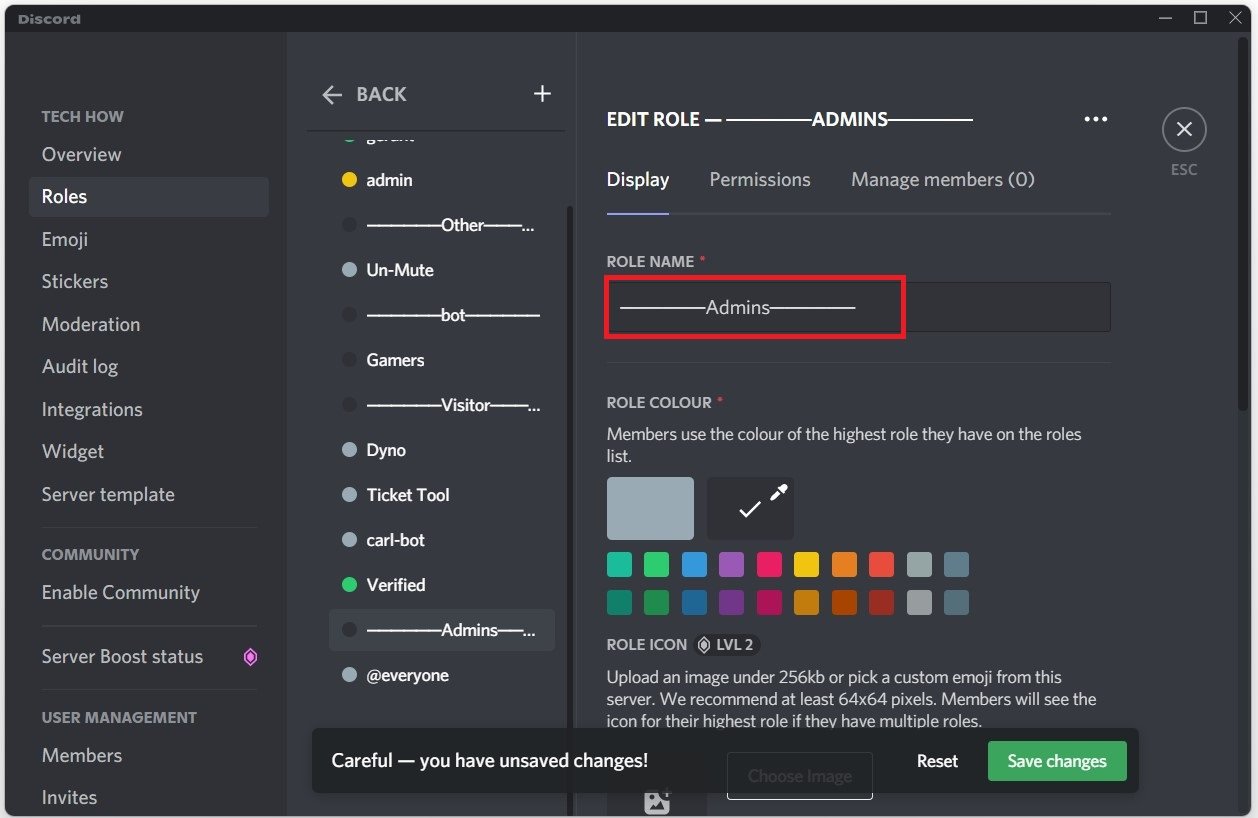Select the default grey colour swatch
1258x818 pixels.
650,508
